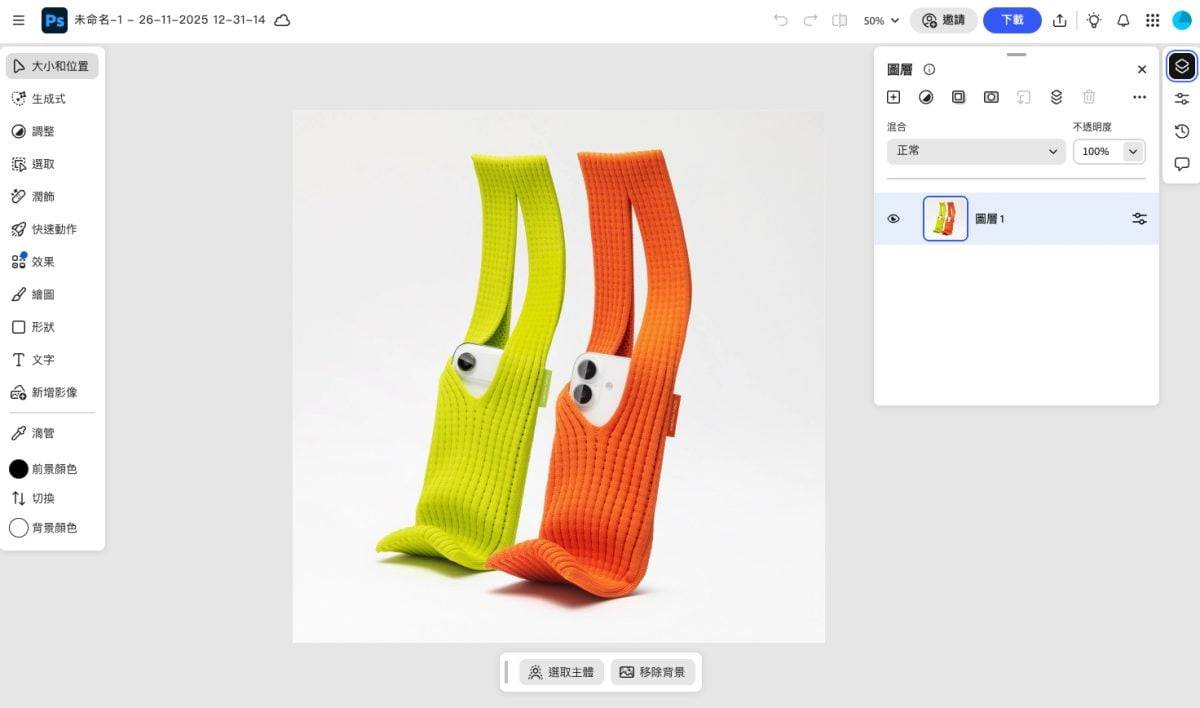This screenshot has width=1200, height=708.
Task: Create a new layer in the Layers panel
Action: 893,97
